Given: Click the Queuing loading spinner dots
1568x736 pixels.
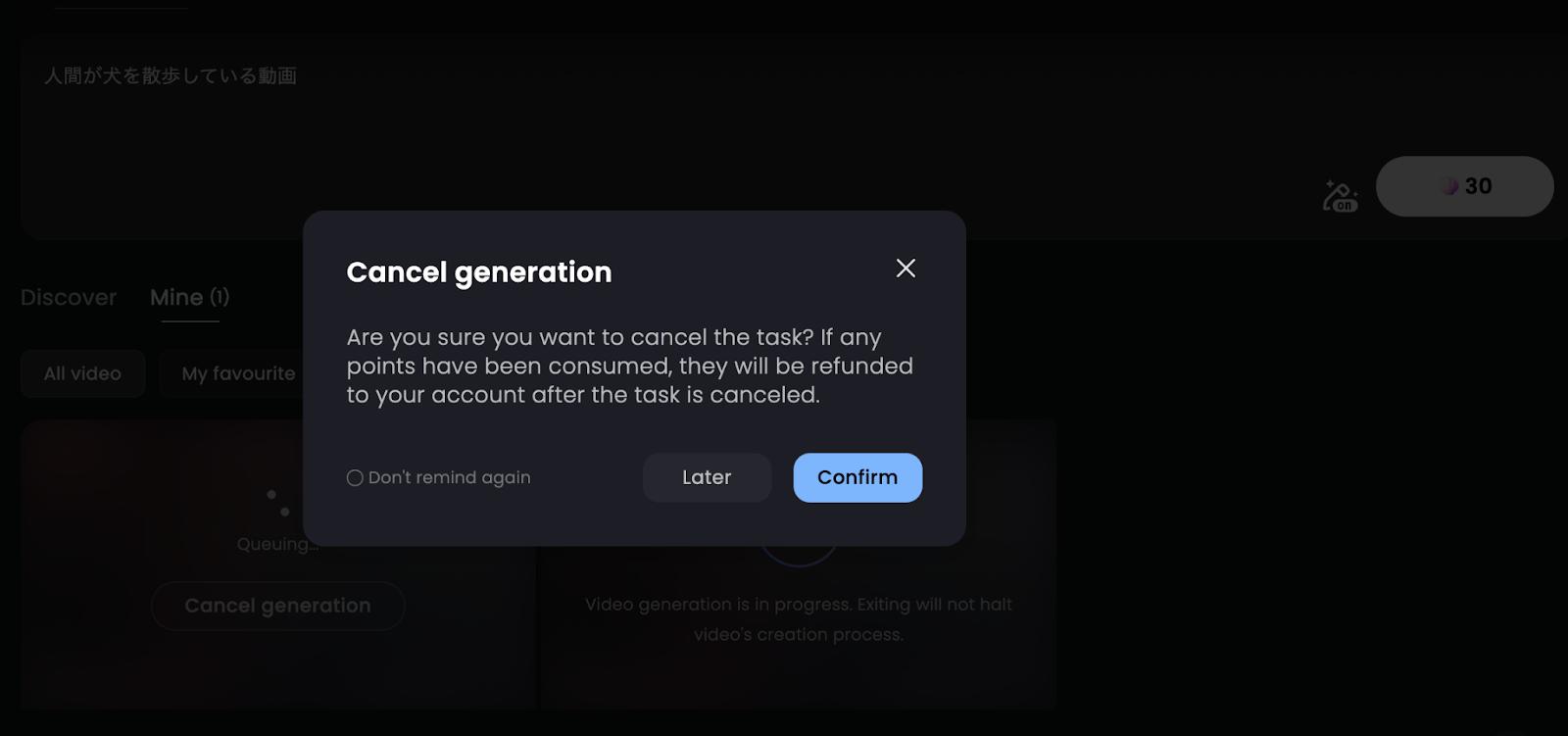Looking at the screenshot, I should point(278,504).
